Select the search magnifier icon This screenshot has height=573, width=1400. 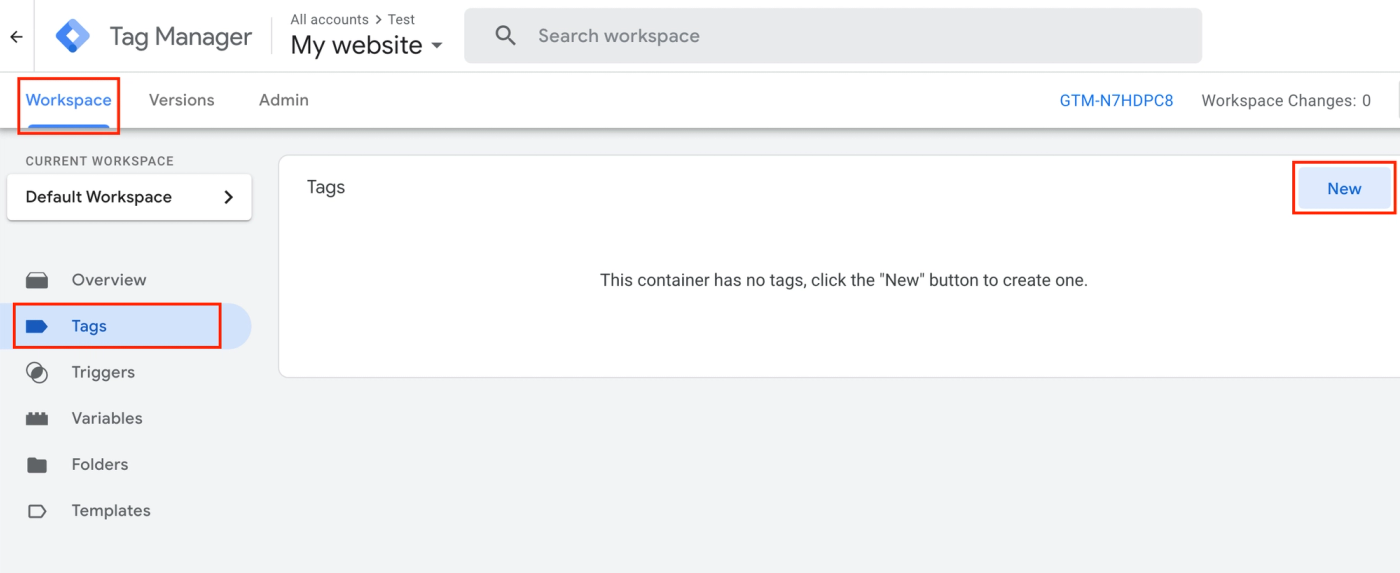click(x=506, y=36)
